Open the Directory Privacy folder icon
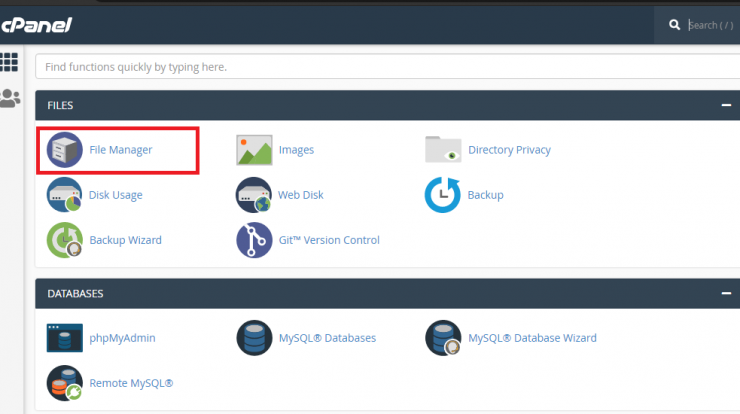Image resolution: width=740 pixels, height=414 pixels. [443, 149]
